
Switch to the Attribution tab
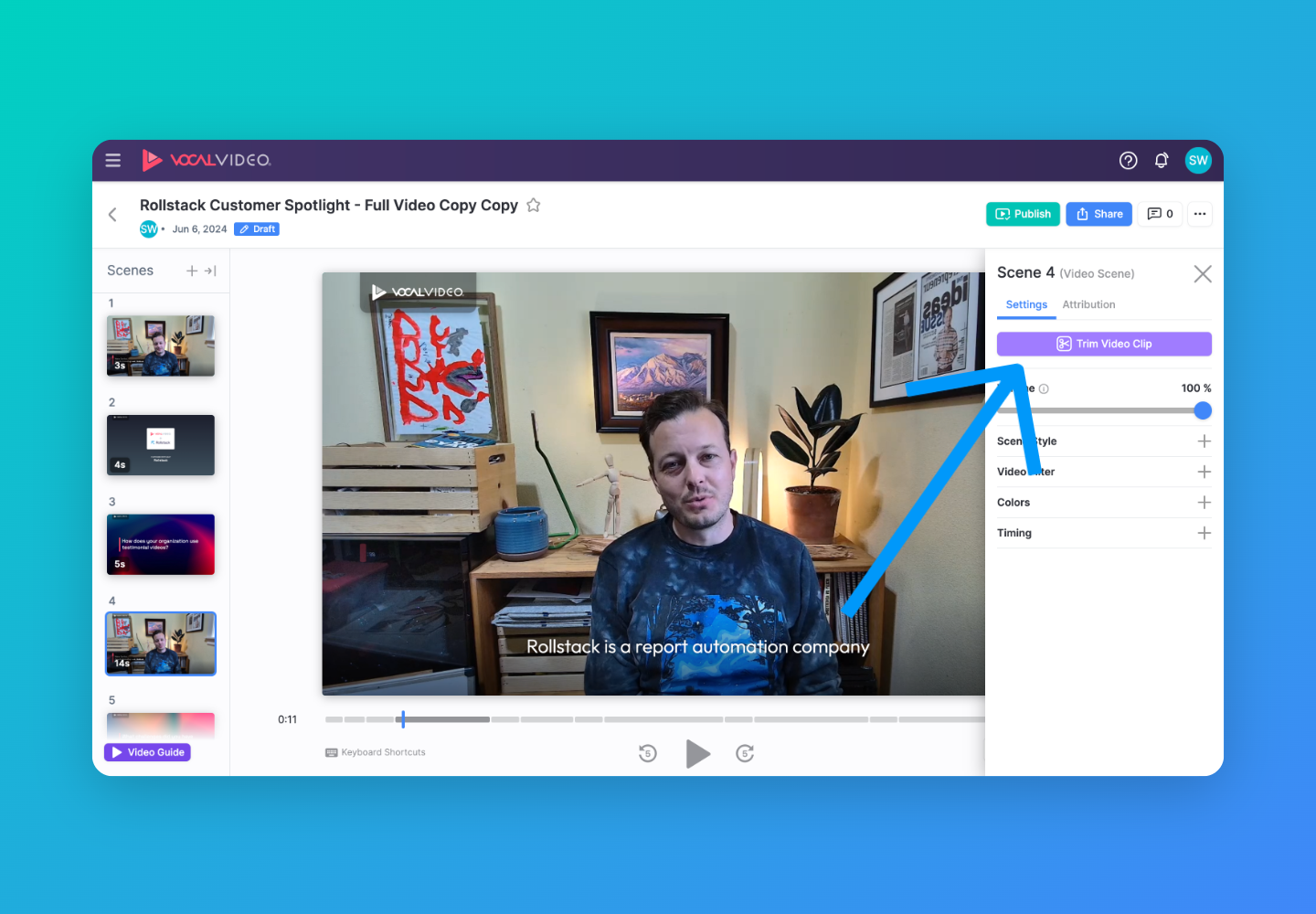pos(1088,305)
